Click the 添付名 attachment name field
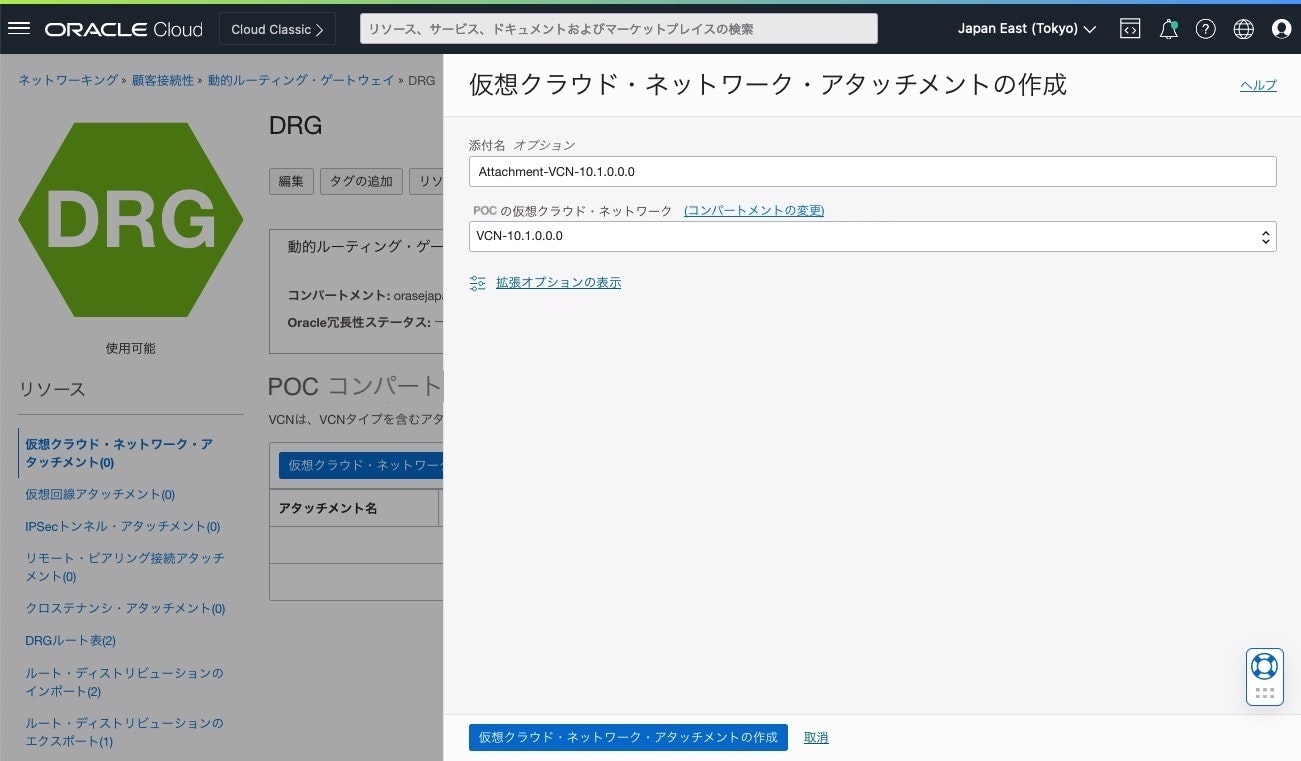Image resolution: width=1301 pixels, height=761 pixels. tap(872, 172)
